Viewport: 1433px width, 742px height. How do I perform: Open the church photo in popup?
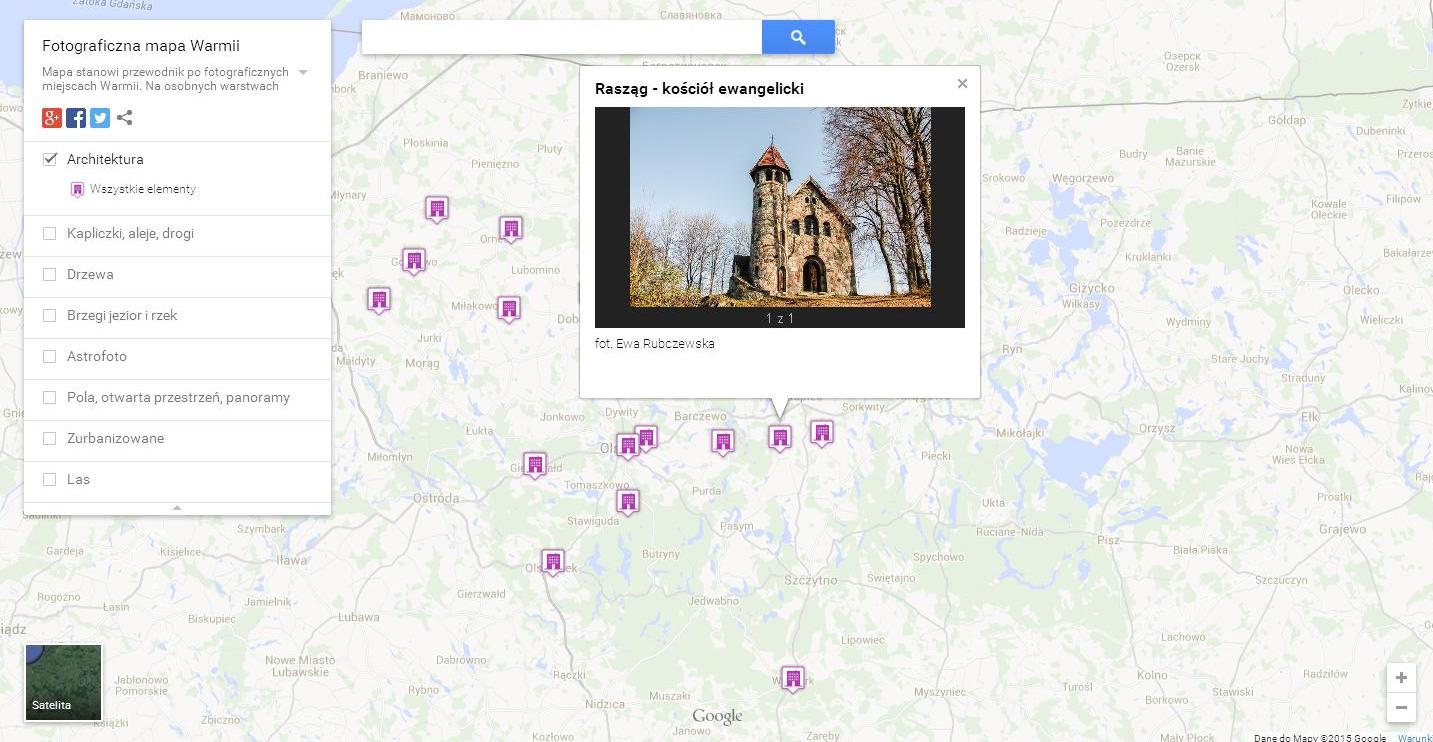780,207
